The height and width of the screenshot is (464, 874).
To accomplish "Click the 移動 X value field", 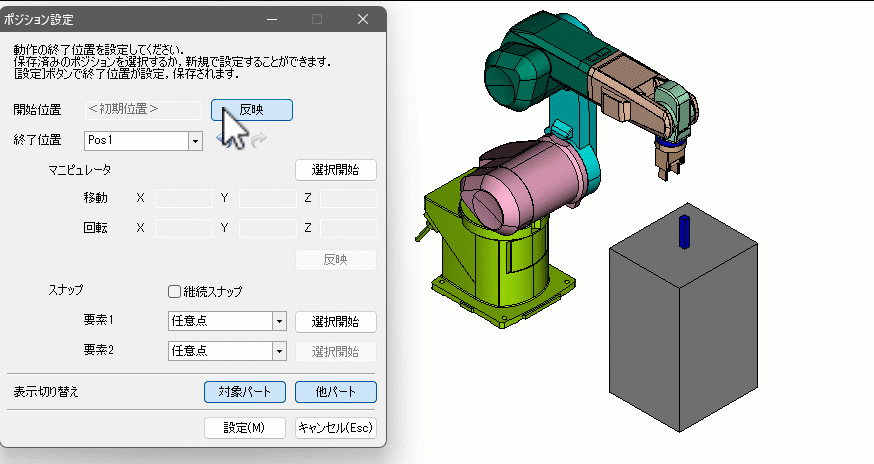I will 183,199.
